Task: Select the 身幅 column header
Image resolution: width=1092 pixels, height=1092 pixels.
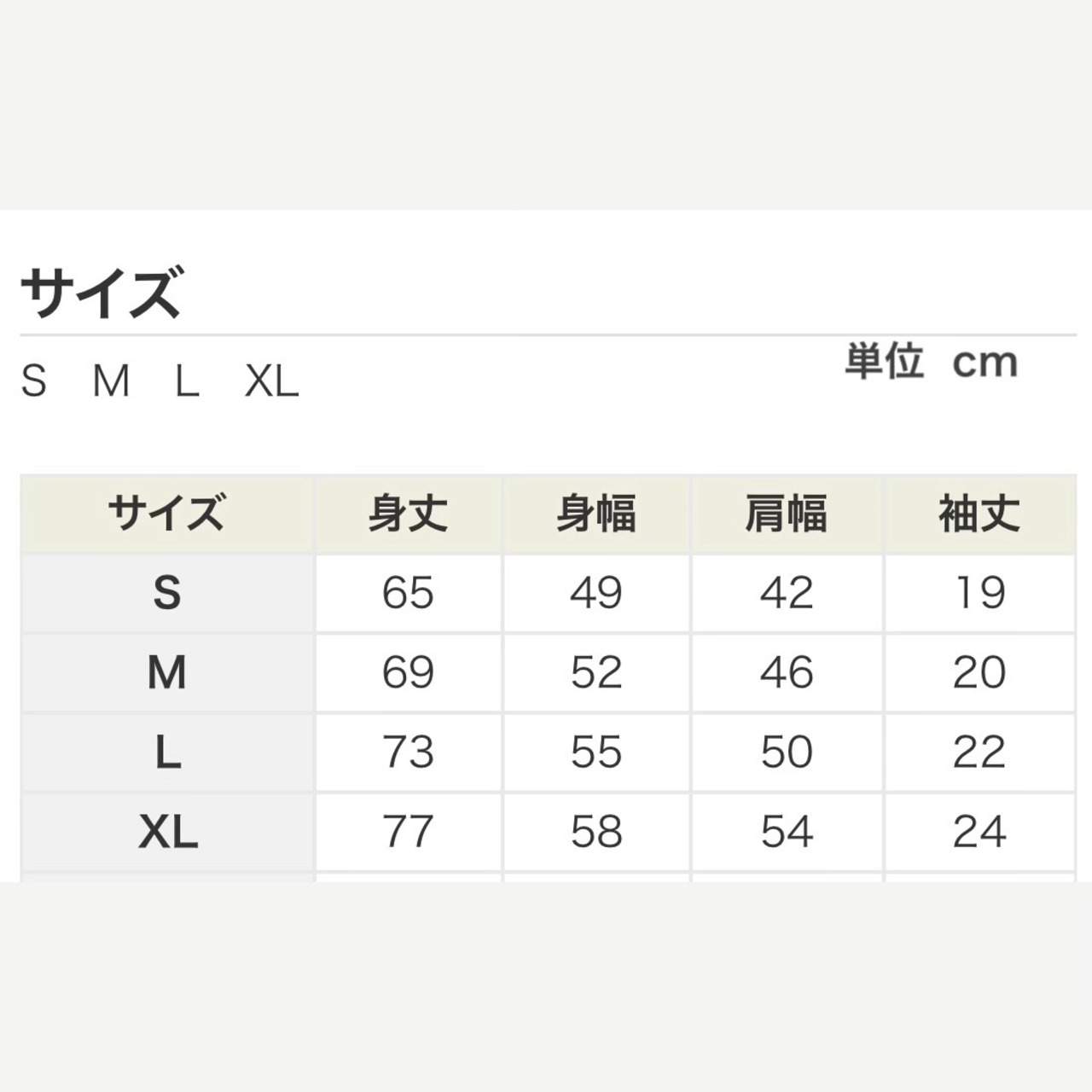Action: point(596,514)
